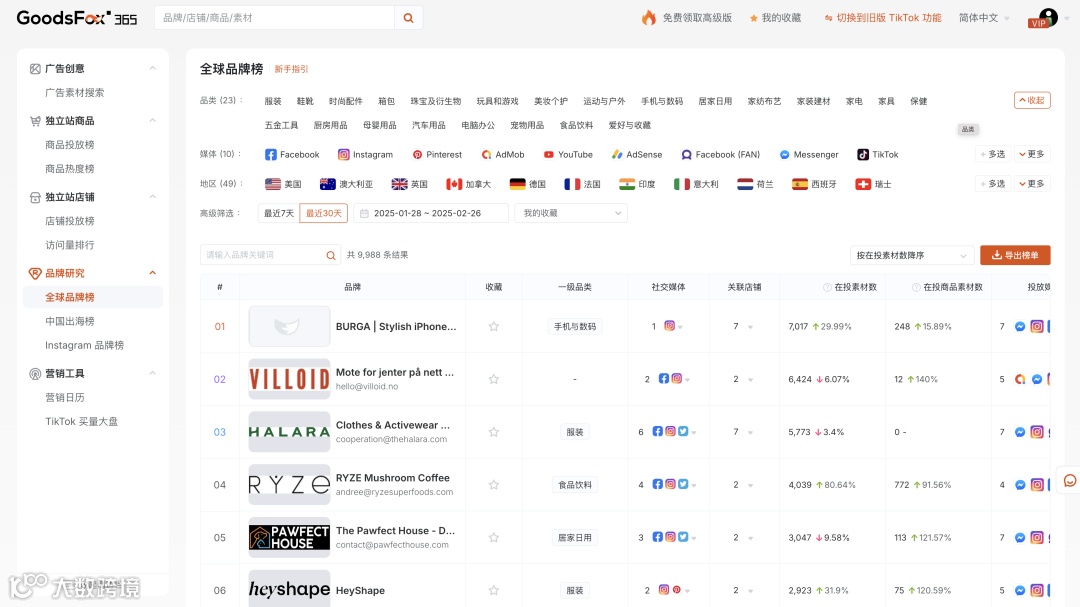The height and width of the screenshot is (607, 1080).
Task: Collapse the 独立站商品 sidebar section
Action: click(x=152, y=121)
